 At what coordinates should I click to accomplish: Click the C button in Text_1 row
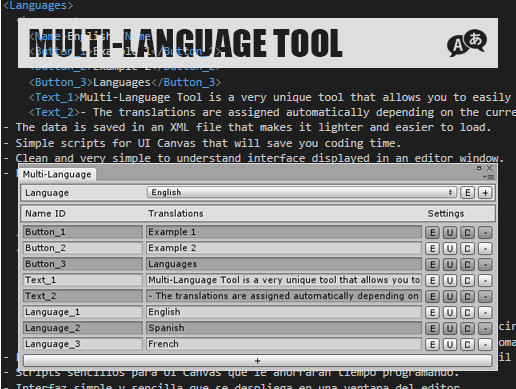pyautogui.click(x=467, y=280)
